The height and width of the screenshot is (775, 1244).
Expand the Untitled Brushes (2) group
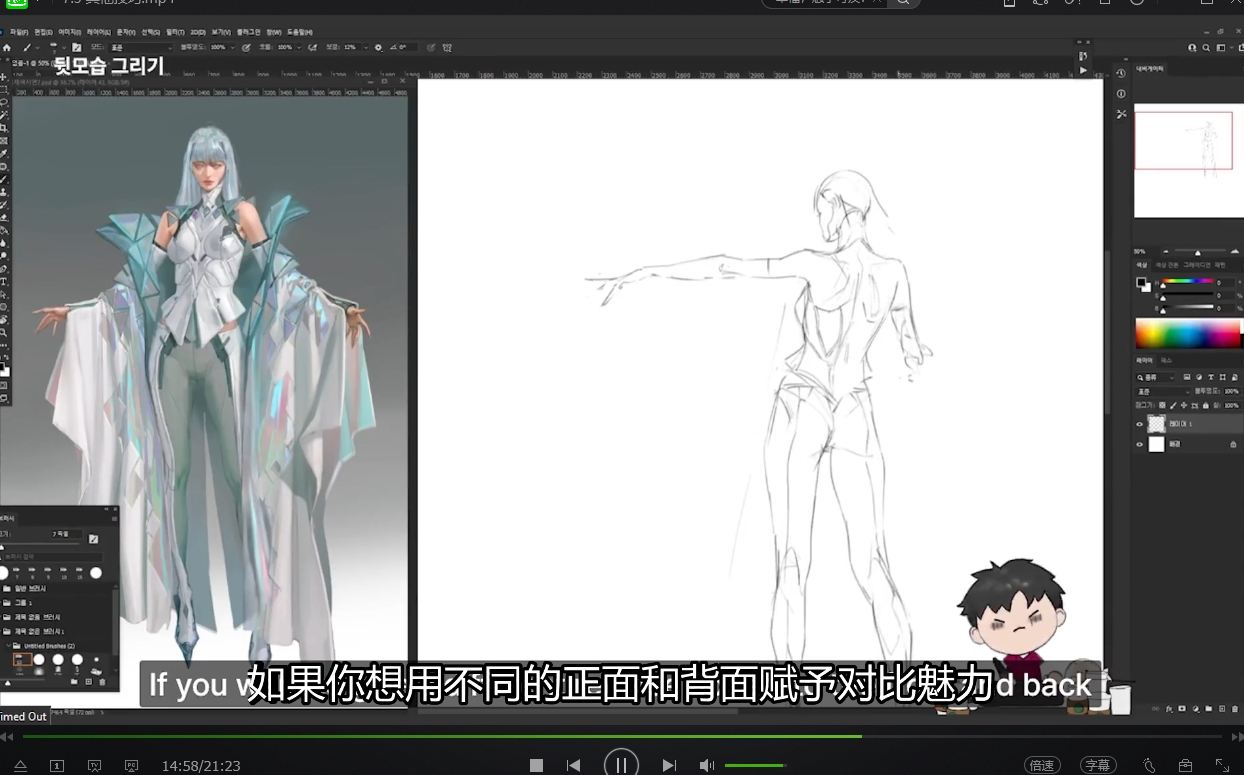coord(9,645)
